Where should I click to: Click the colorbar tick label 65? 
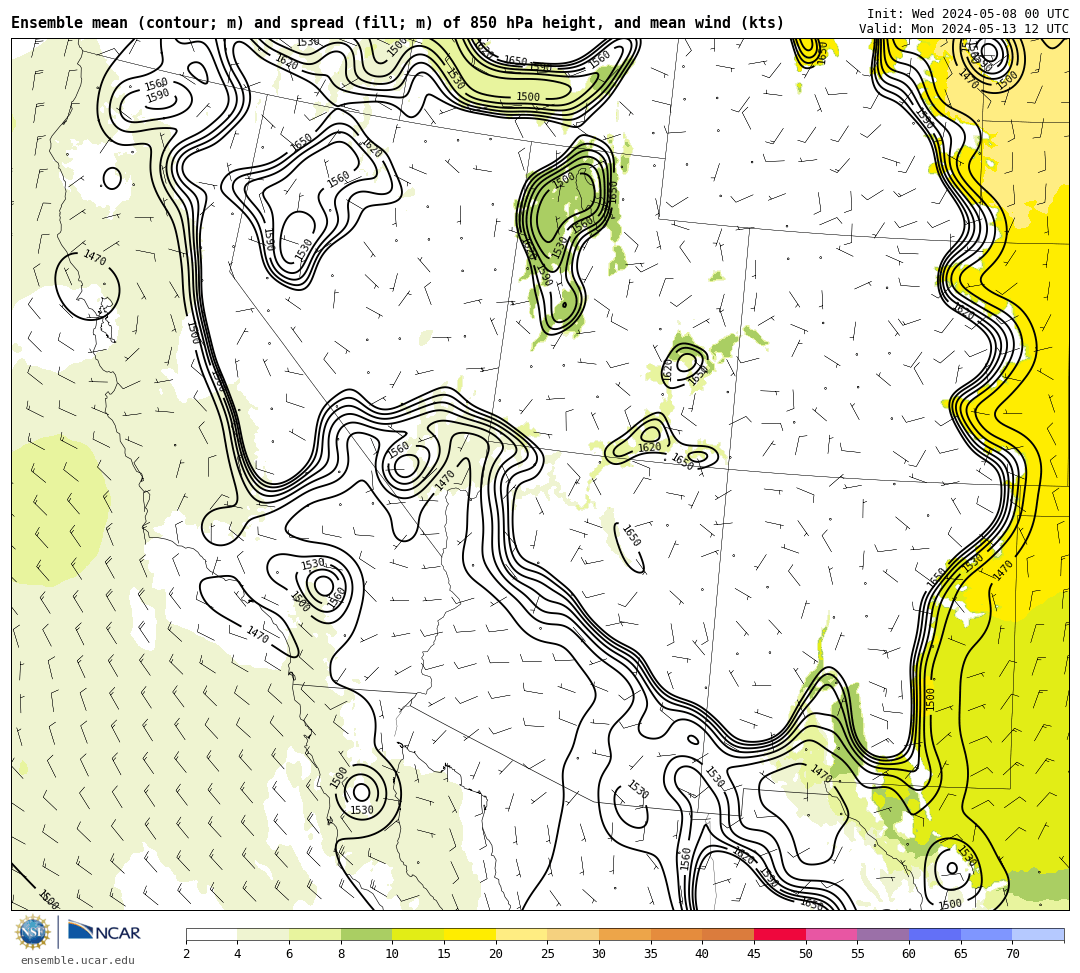tap(961, 954)
